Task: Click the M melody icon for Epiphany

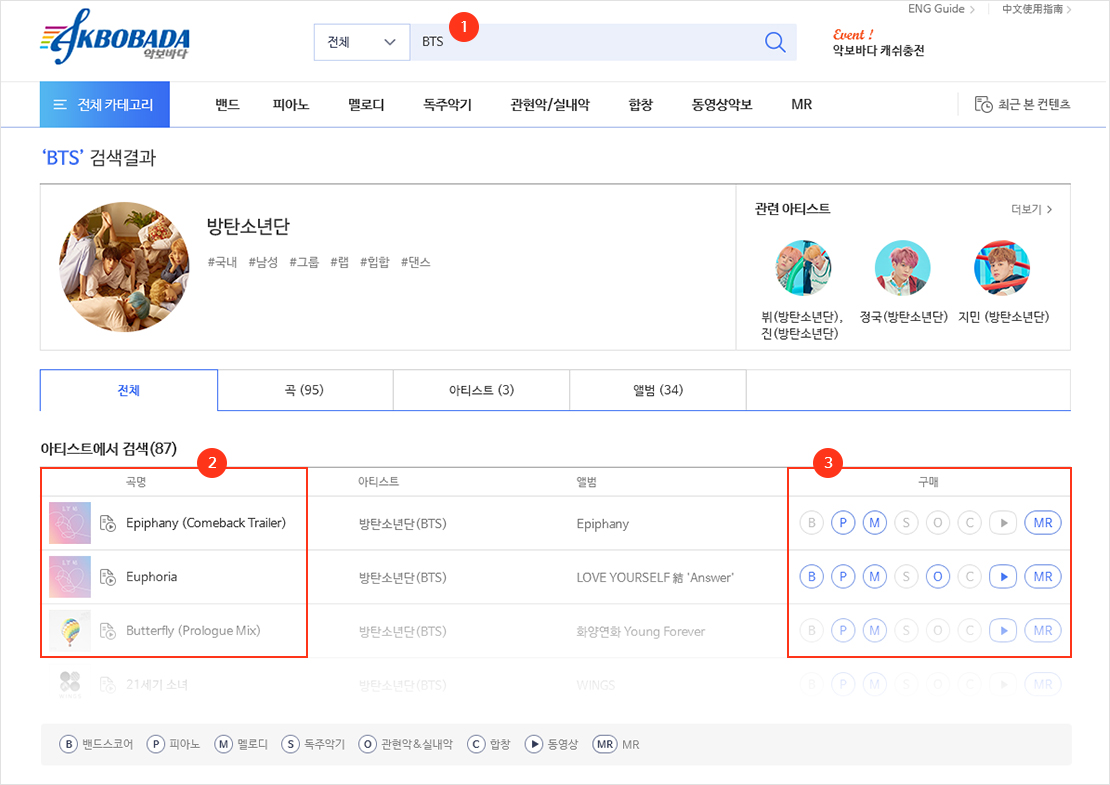Action: pos(874,523)
